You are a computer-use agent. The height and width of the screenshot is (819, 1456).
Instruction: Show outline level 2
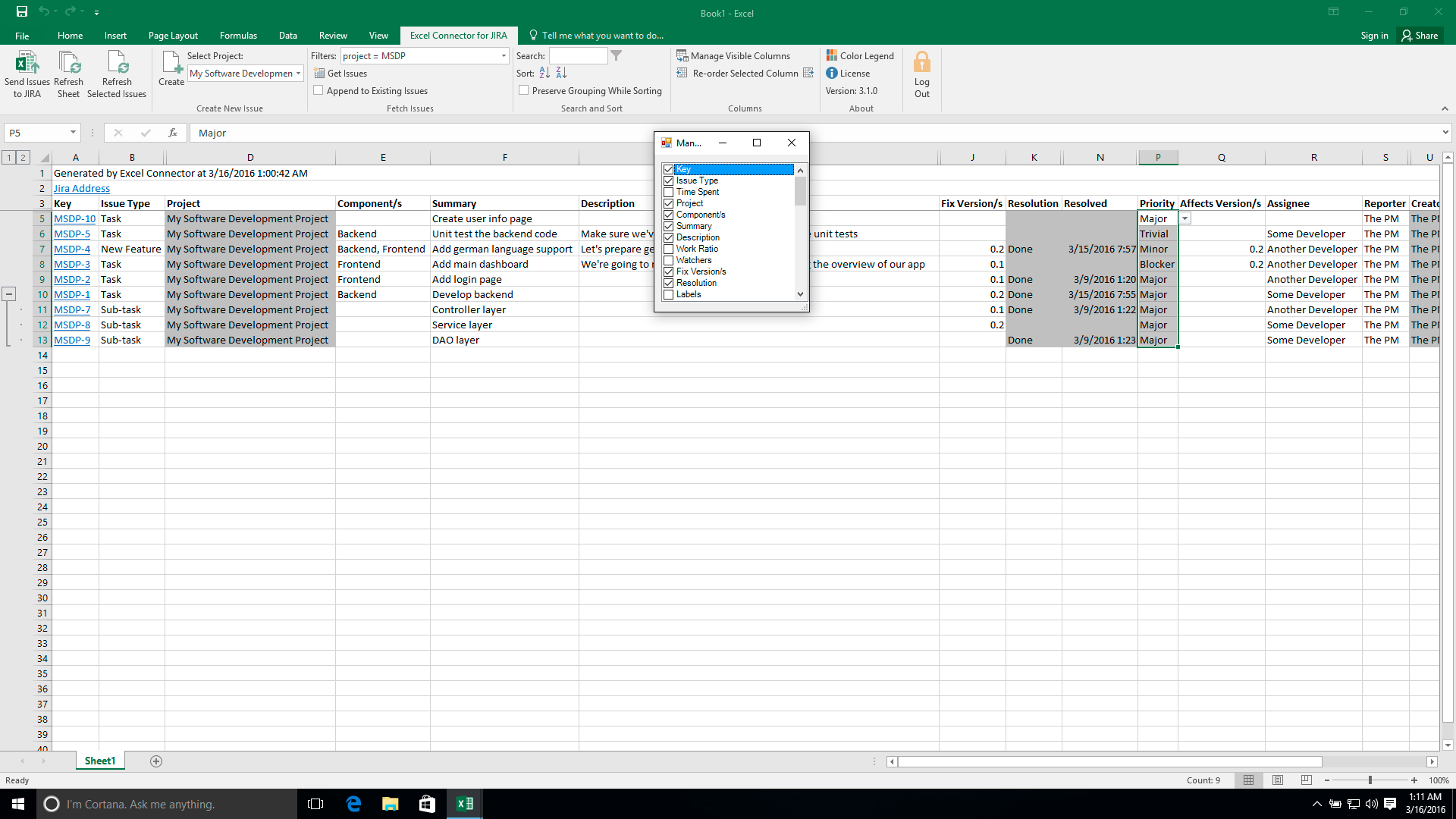24,158
